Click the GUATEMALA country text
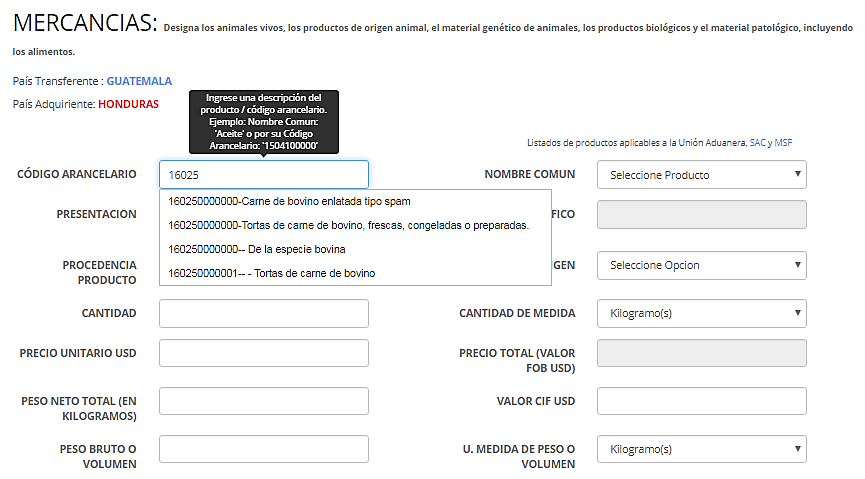 click(x=139, y=81)
